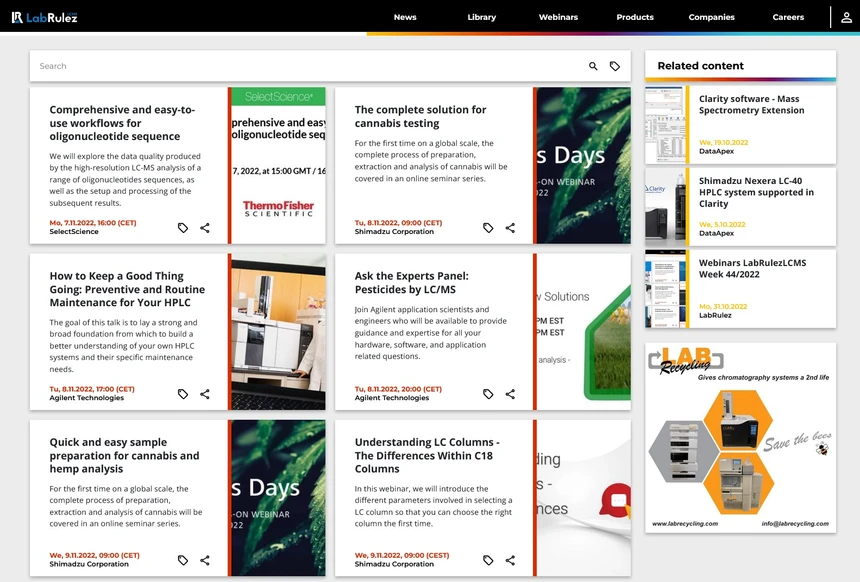This screenshot has width=860, height=582.
Task: Click the Week 44/2022 related thumbnail
Action: click(x=665, y=289)
